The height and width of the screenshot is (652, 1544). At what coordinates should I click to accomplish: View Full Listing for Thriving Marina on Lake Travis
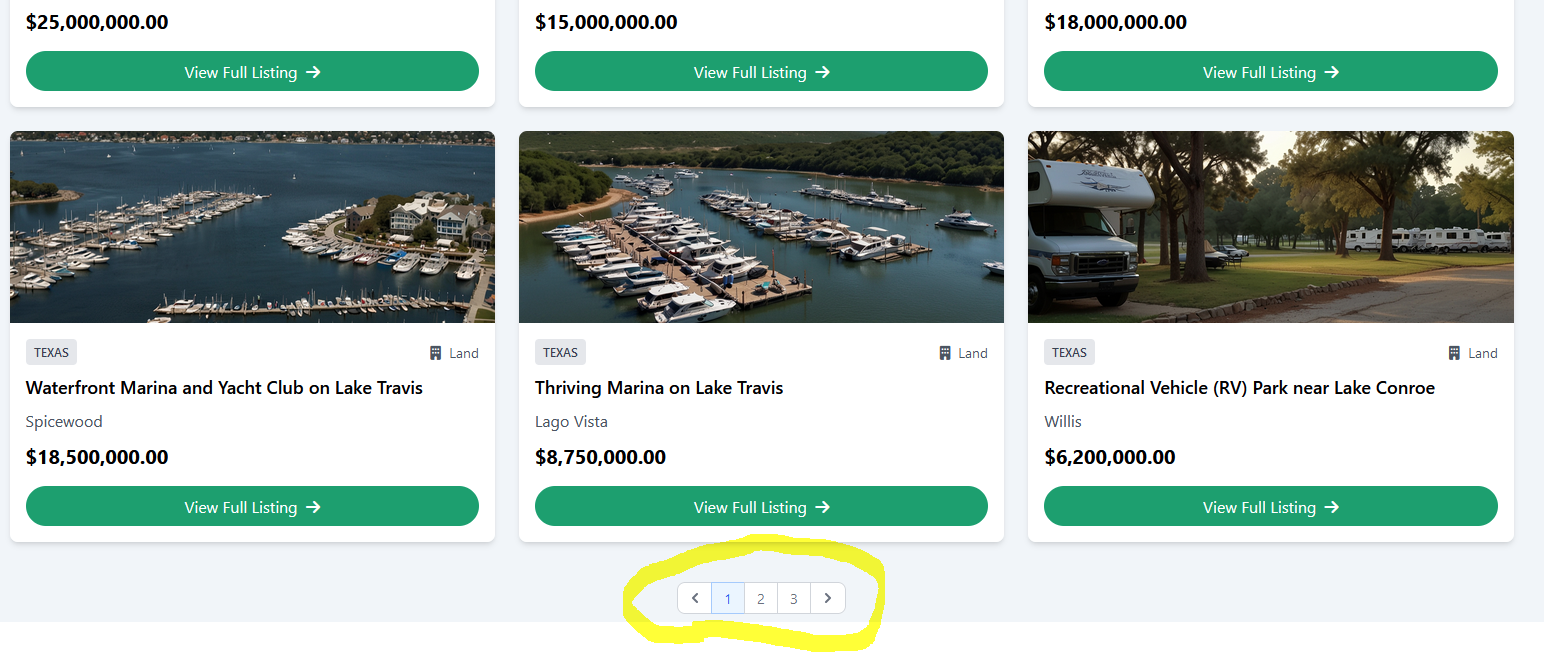click(x=761, y=507)
